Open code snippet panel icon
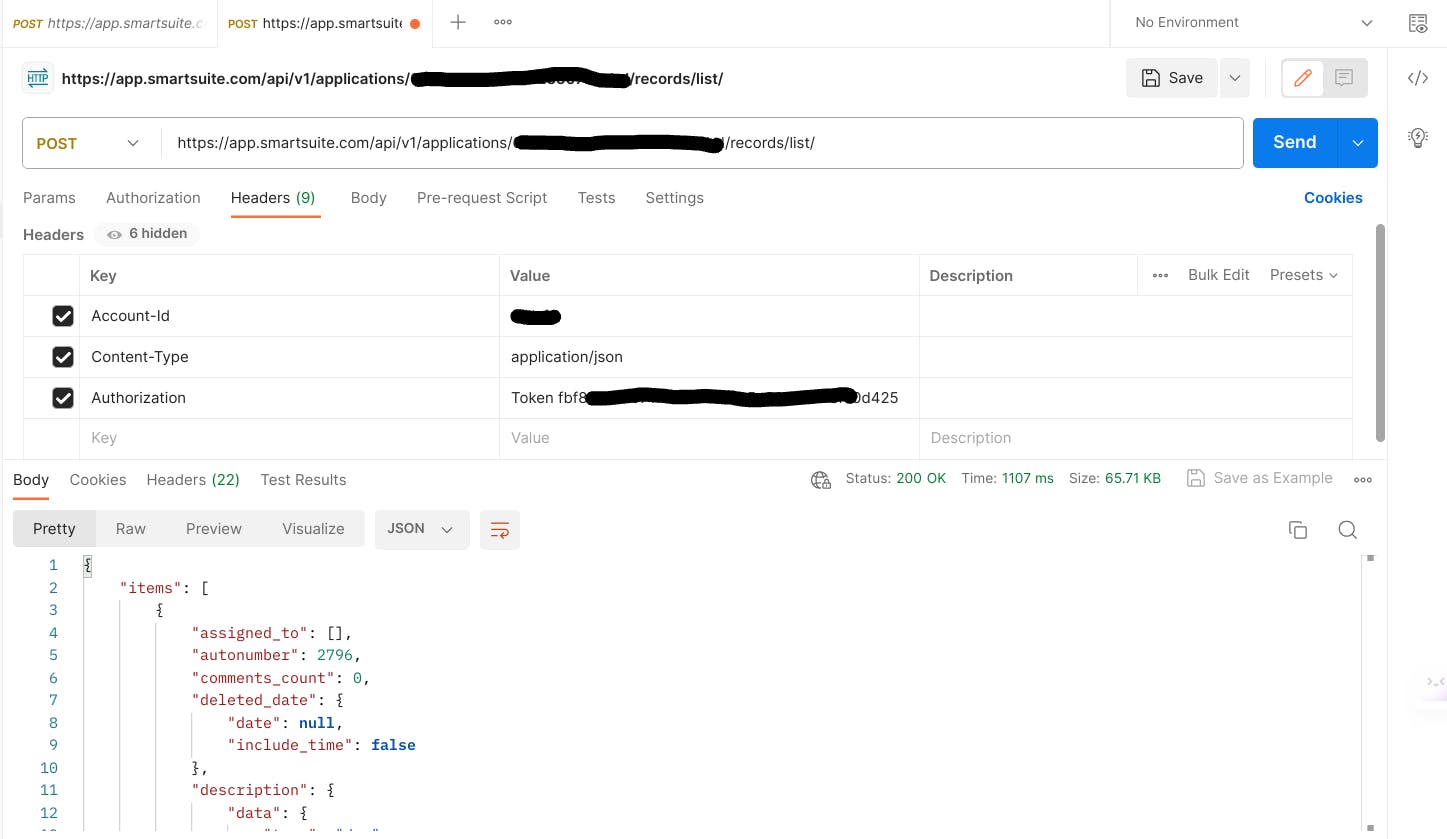1447x839 pixels. [x=1418, y=79]
